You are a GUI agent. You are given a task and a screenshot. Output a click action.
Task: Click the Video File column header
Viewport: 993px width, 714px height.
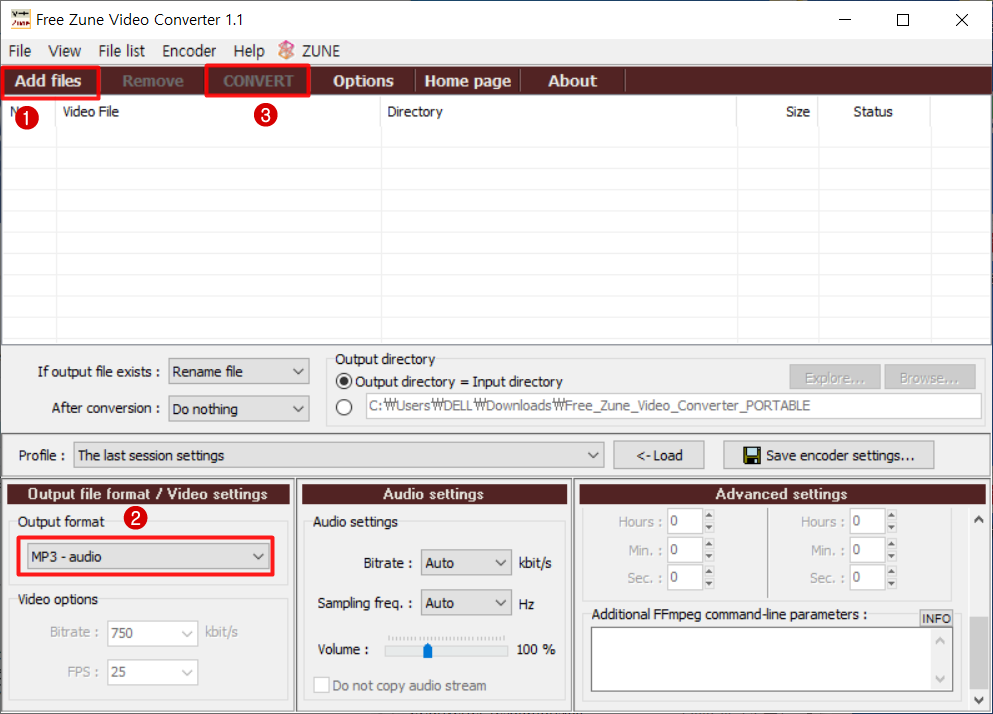[x=218, y=112]
